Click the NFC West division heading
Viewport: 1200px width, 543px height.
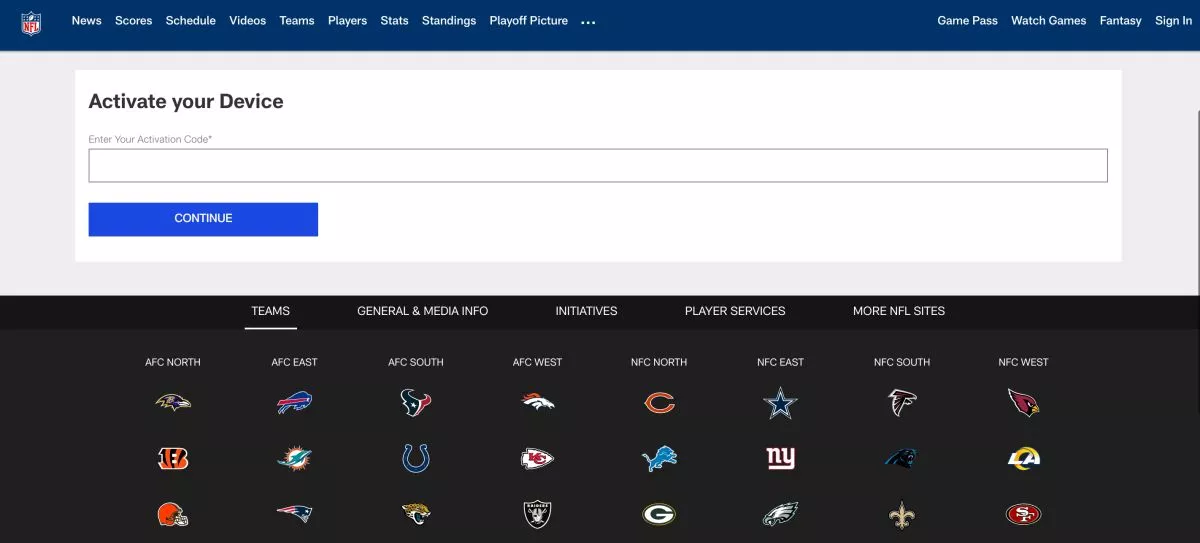pos(1024,362)
